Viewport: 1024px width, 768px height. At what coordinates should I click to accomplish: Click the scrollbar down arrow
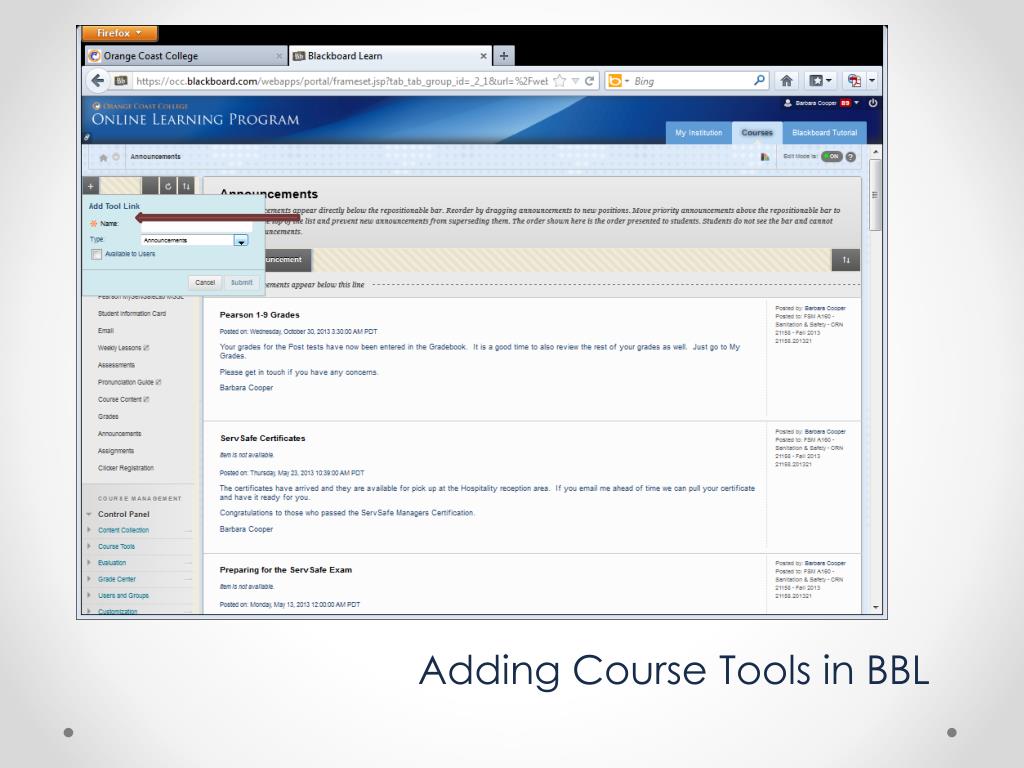point(875,607)
